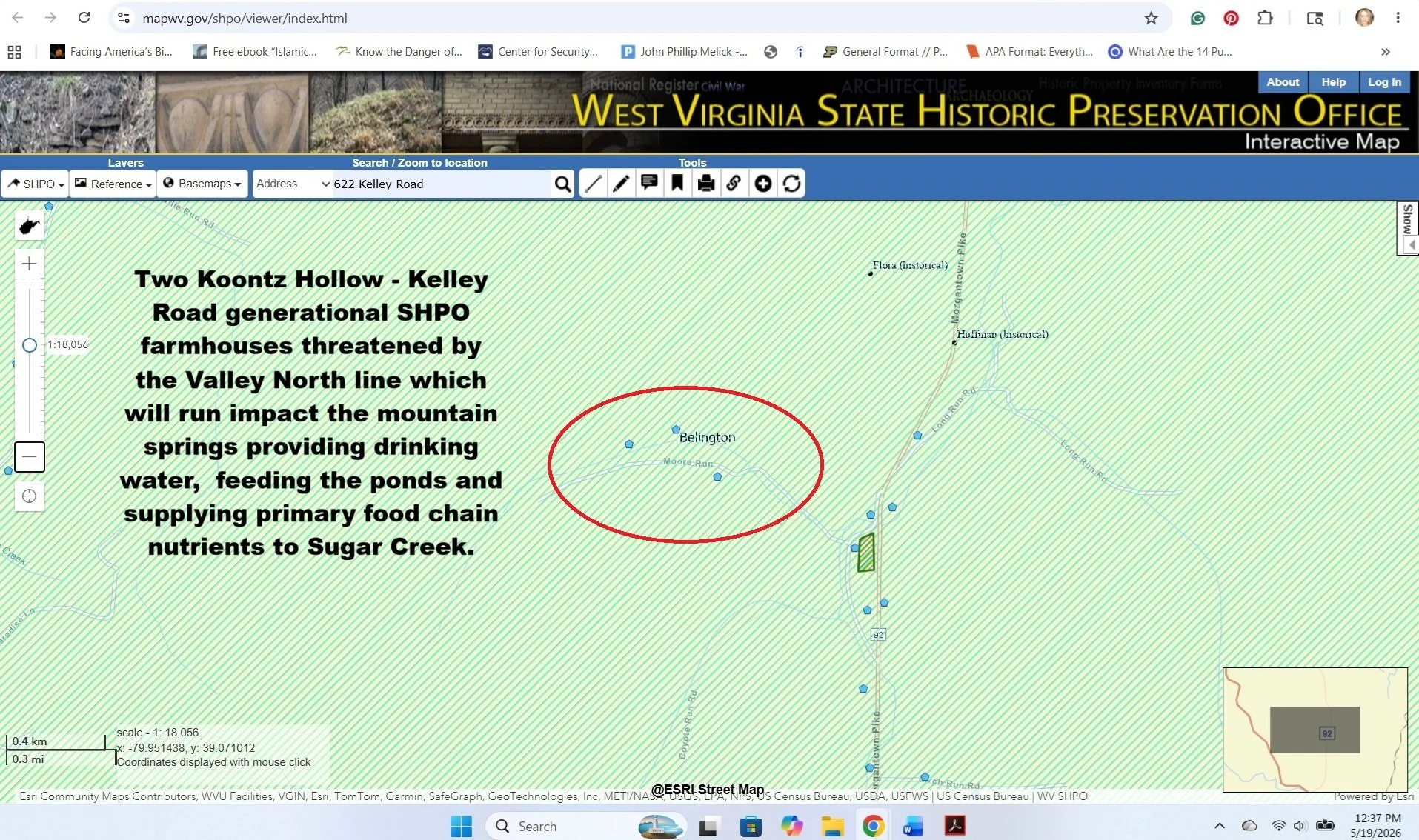Open the comment annotation tool
Viewport: 1419px width, 840px height.
pos(649,184)
